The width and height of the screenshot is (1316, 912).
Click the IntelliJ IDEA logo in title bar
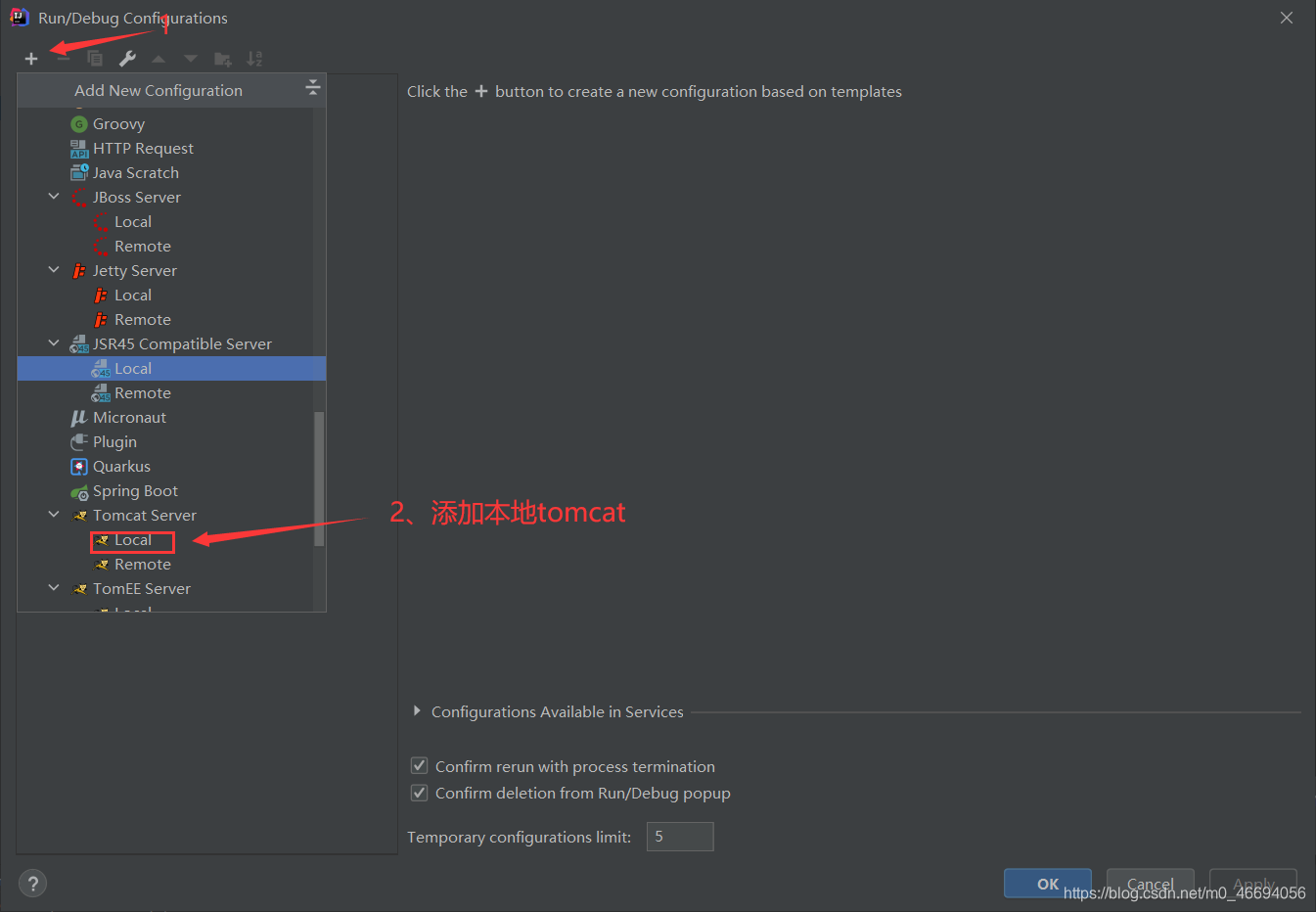19,18
